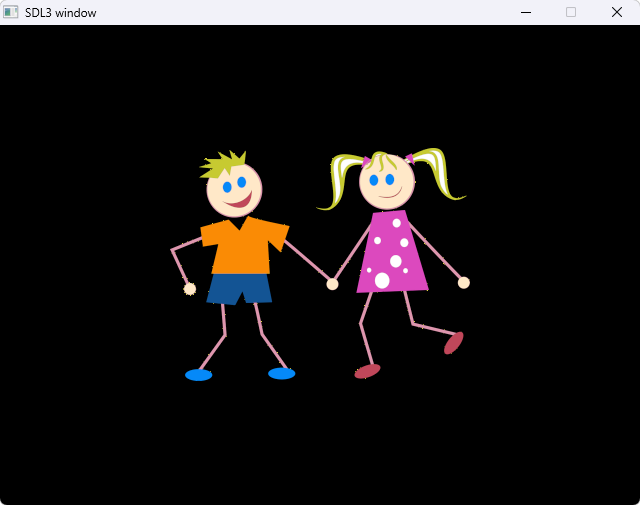The image size is (640, 505).
Task: Click the boy's spiky yellow hair
Action: pyautogui.click(x=222, y=164)
